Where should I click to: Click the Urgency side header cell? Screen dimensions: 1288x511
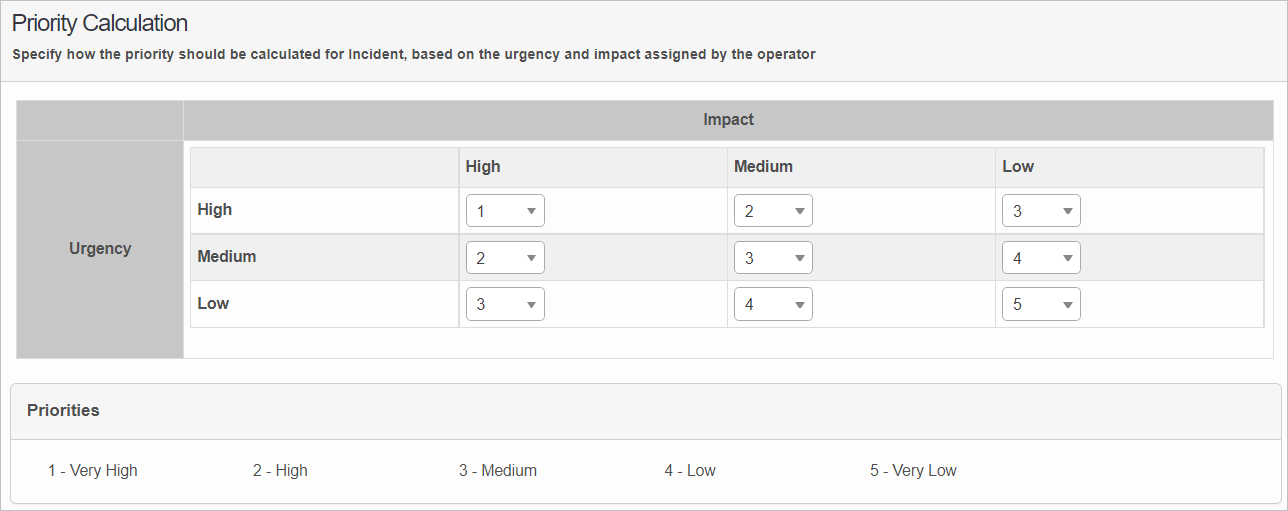(x=100, y=248)
